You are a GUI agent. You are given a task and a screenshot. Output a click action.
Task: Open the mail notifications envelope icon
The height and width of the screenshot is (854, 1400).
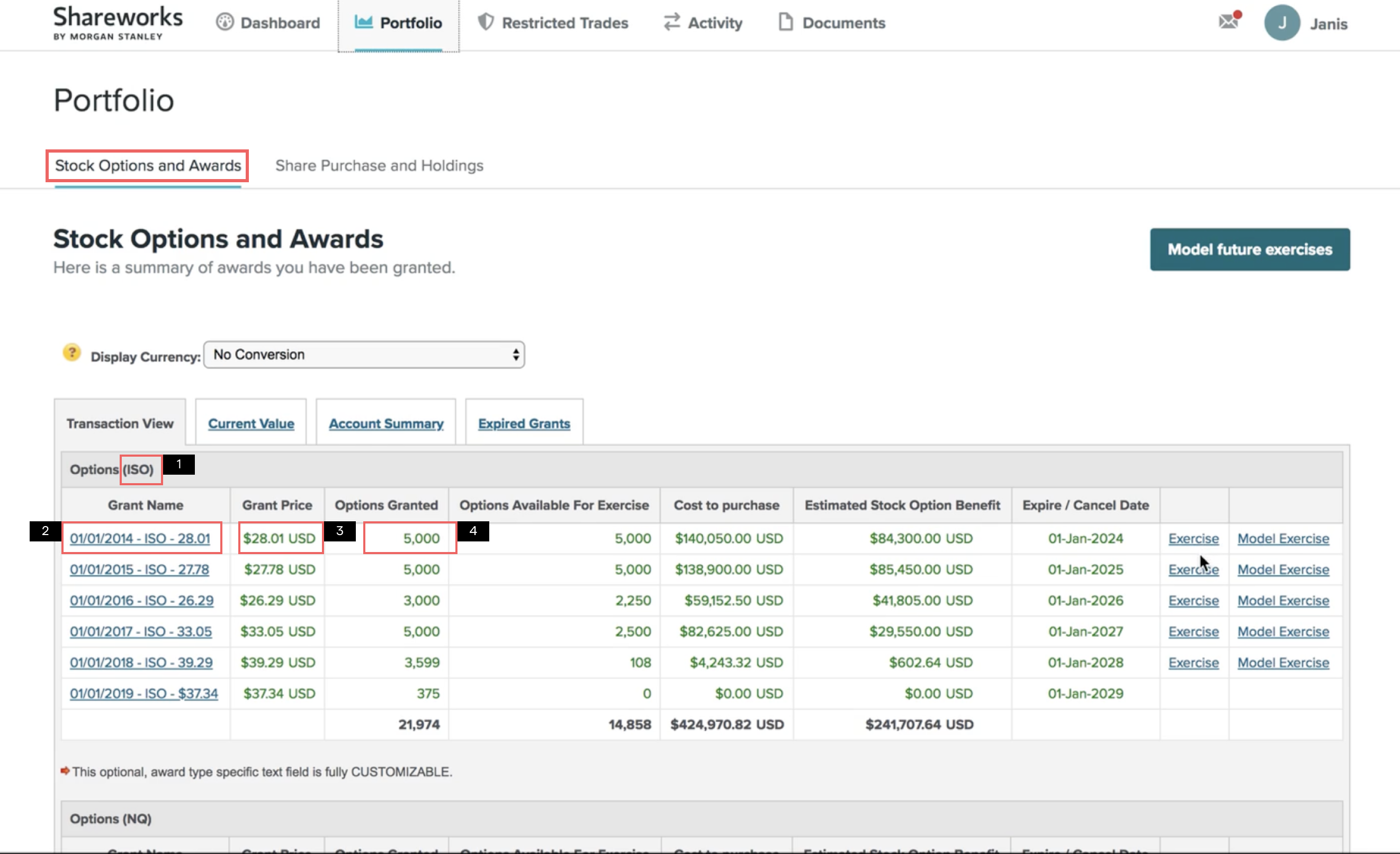coord(1228,22)
